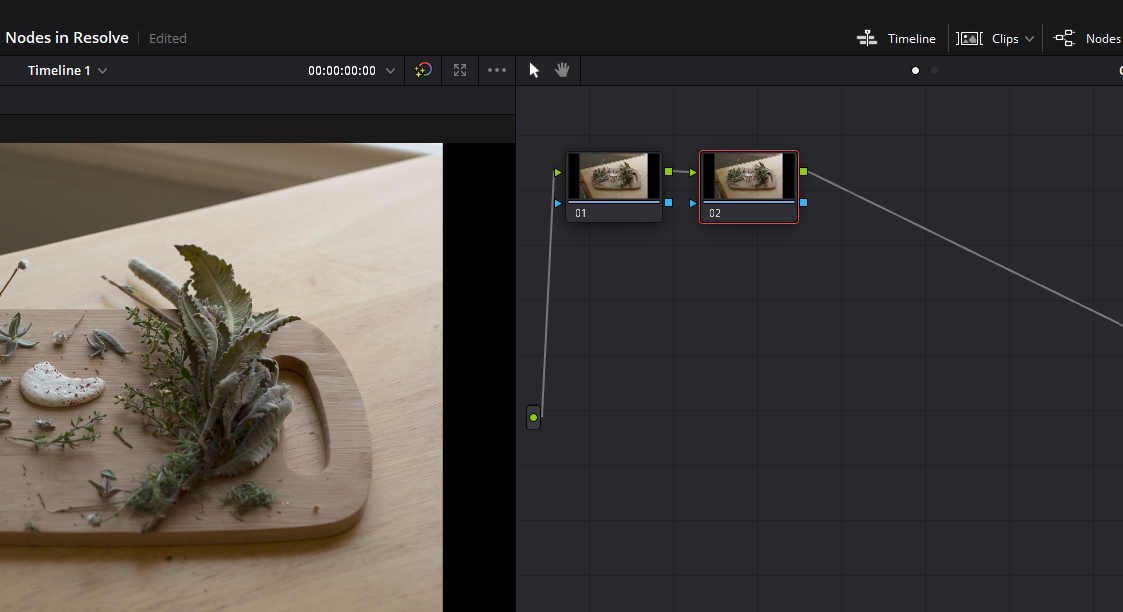Open the Clips panel icon
This screenshot has height=612, width=1123.
(x=969, y=37)
